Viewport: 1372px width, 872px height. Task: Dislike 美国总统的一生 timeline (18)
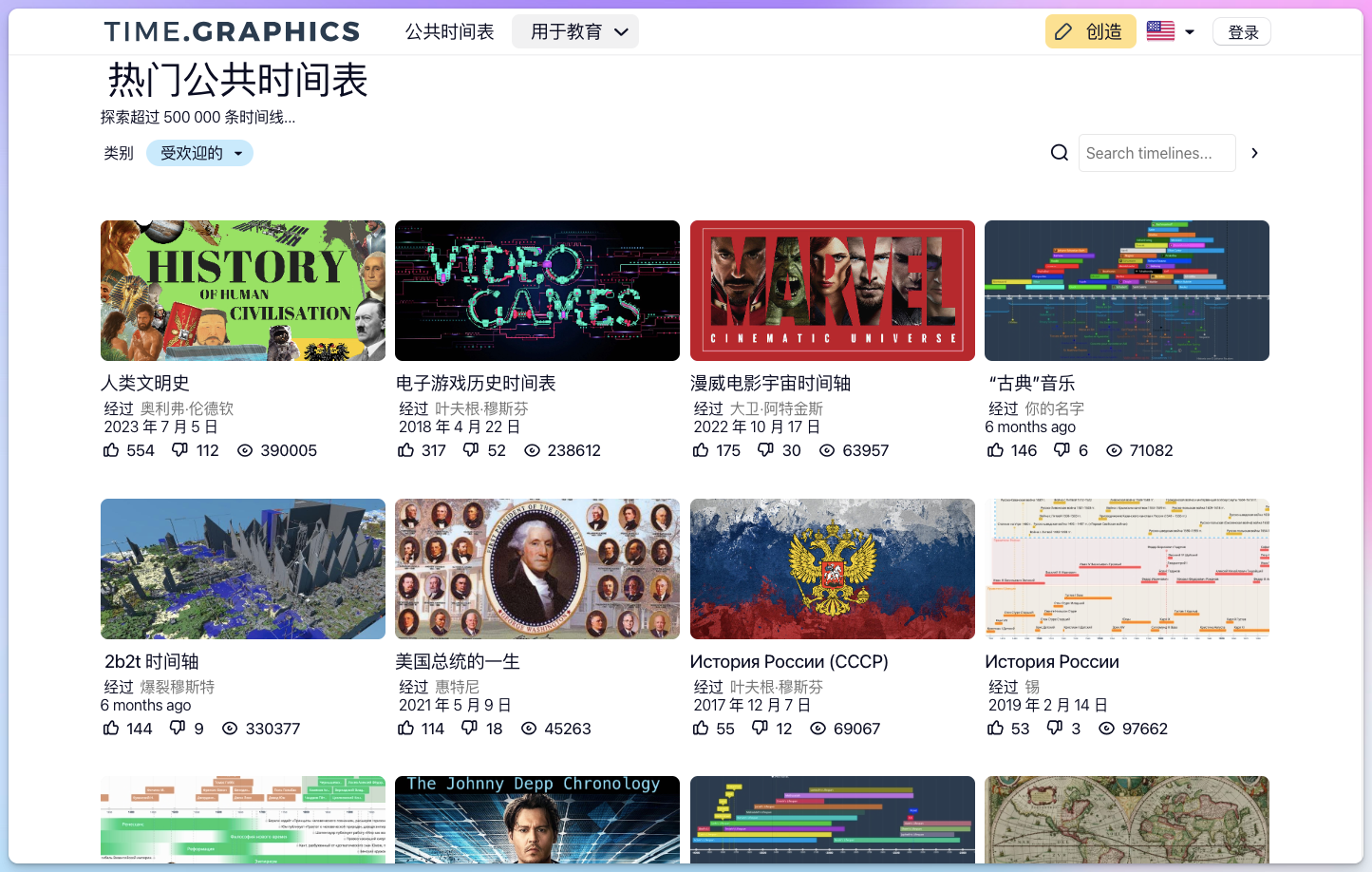(x=469, y=729)
